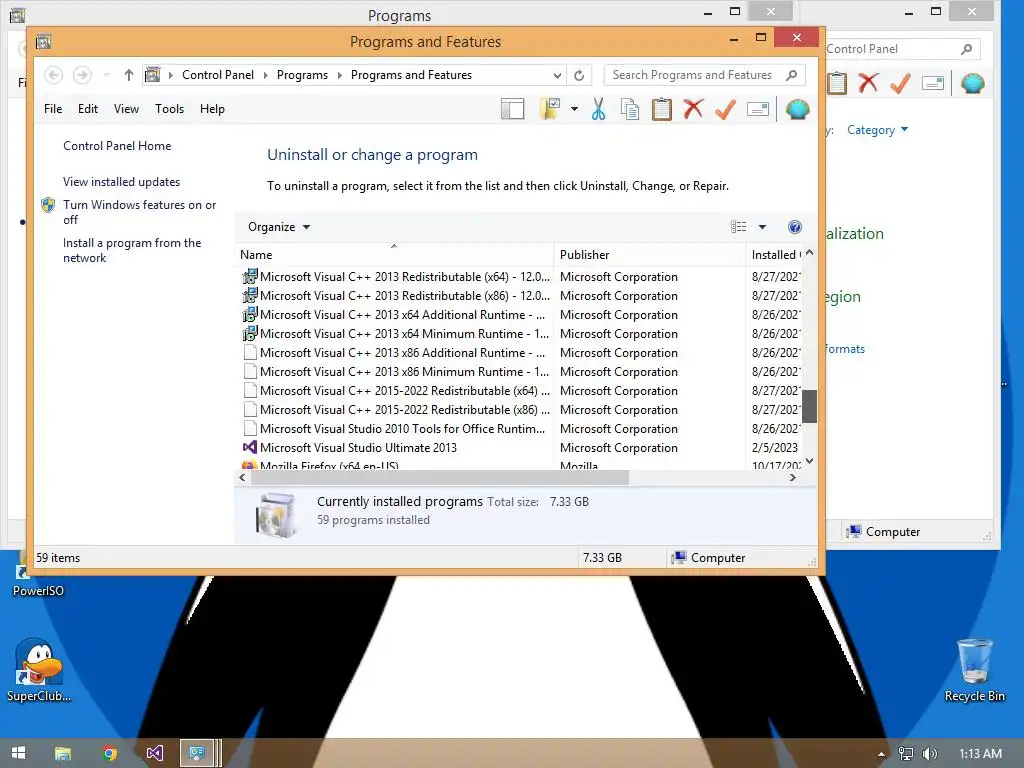
Task: Click the Back navigation arrow
Action: pos(54,75)
